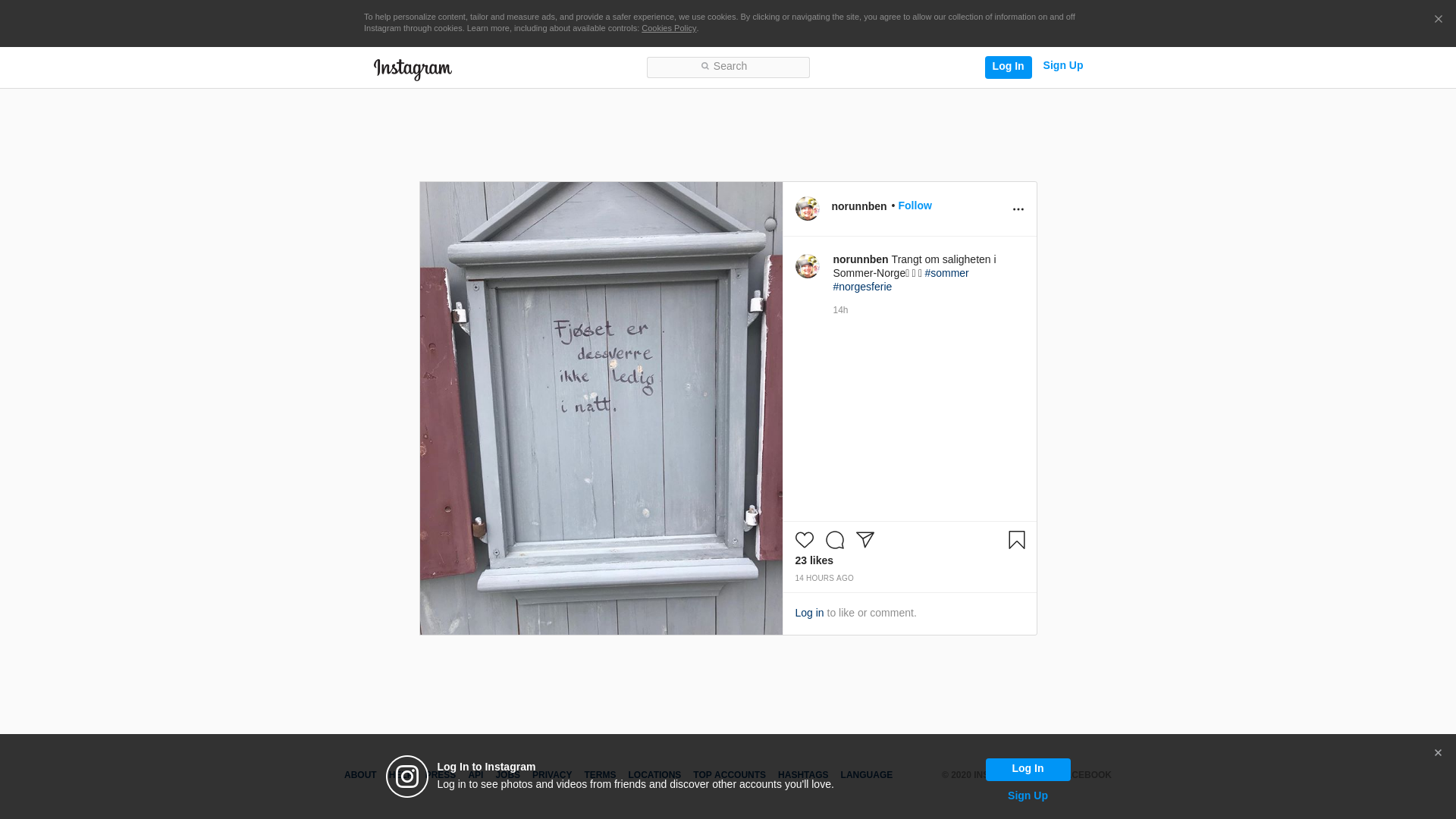Click the share paper plane icon
The image size is (1456, 819).
[865, 539]
